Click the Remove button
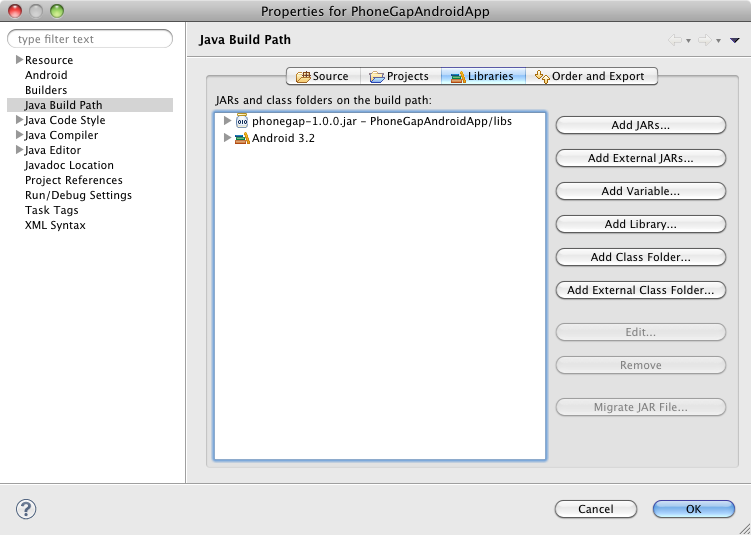This screenshot has height=535, width=751. click(641, 365)
